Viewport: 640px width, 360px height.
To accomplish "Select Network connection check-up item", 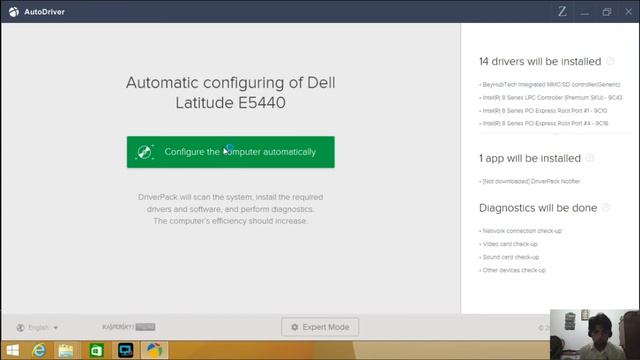I will point(520,231).
